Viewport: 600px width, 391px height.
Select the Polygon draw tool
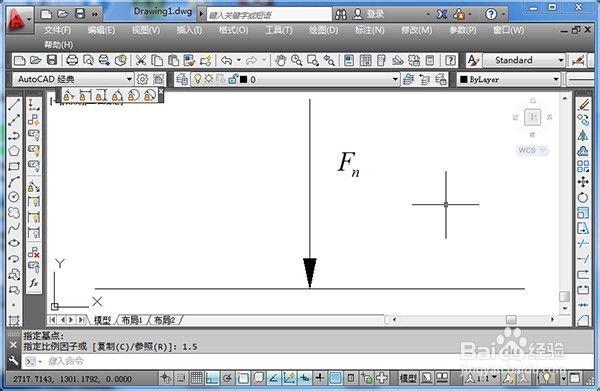click(x=14, y=151)
